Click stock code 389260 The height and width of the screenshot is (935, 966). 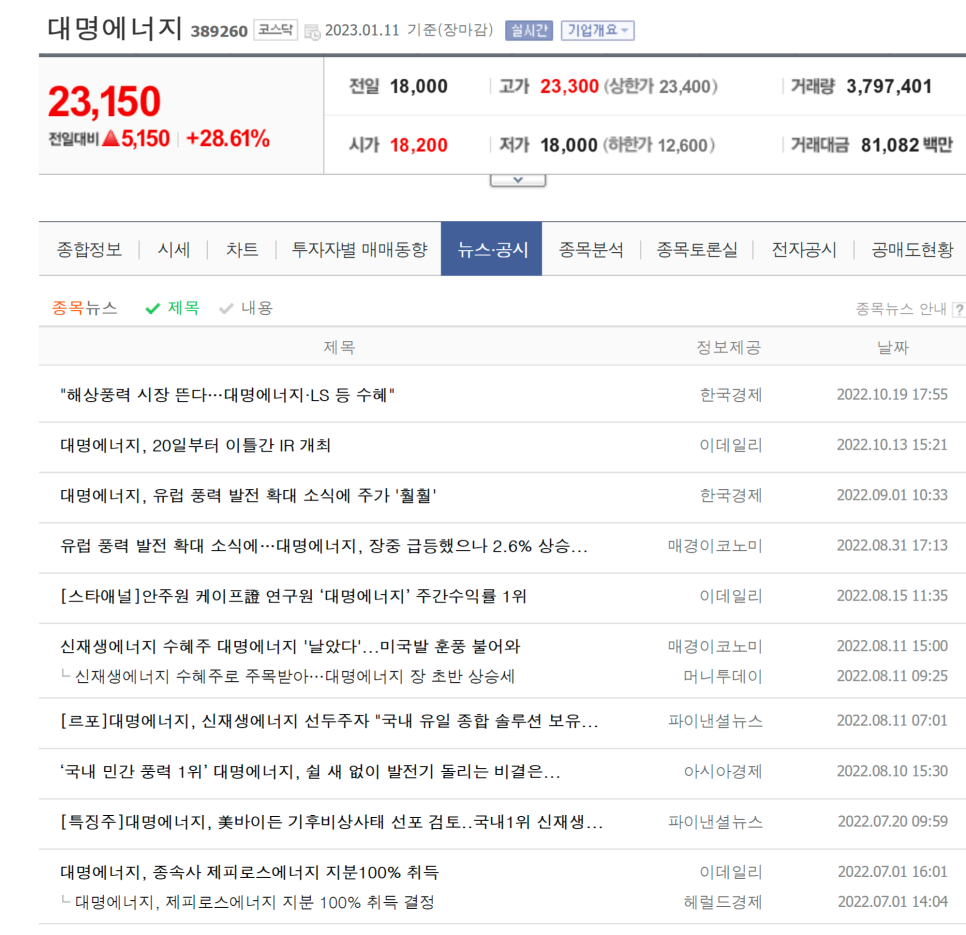click(x=219, y=31)
